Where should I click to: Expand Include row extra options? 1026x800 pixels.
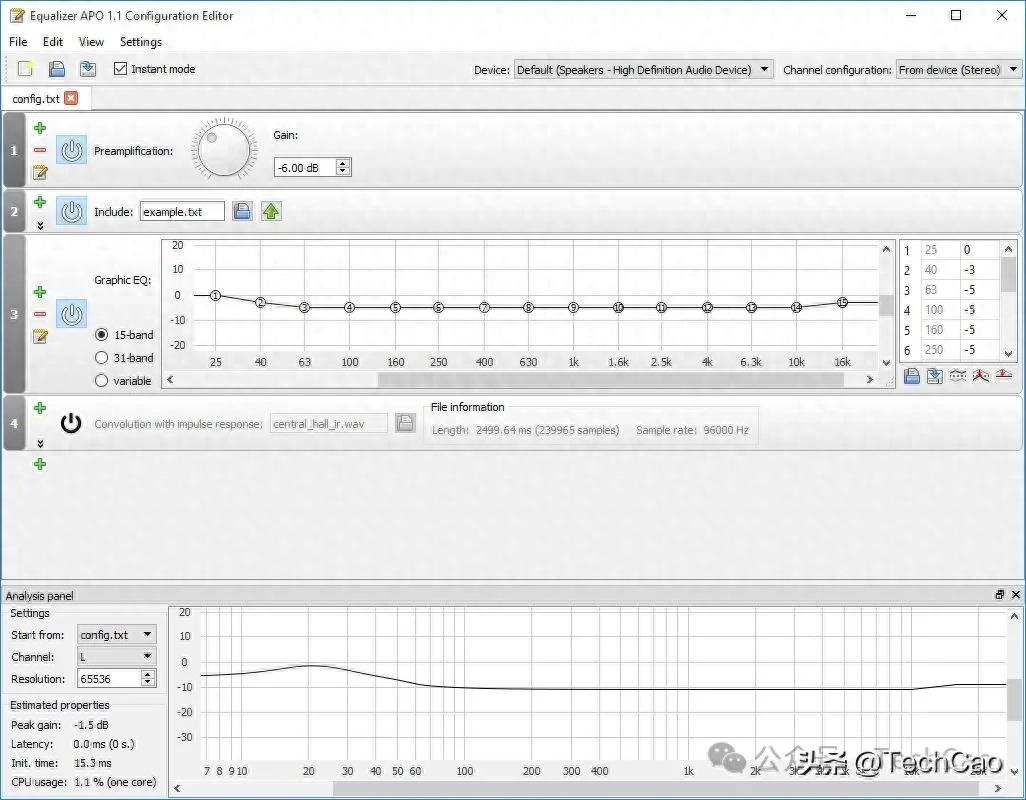tap(40, 225)
